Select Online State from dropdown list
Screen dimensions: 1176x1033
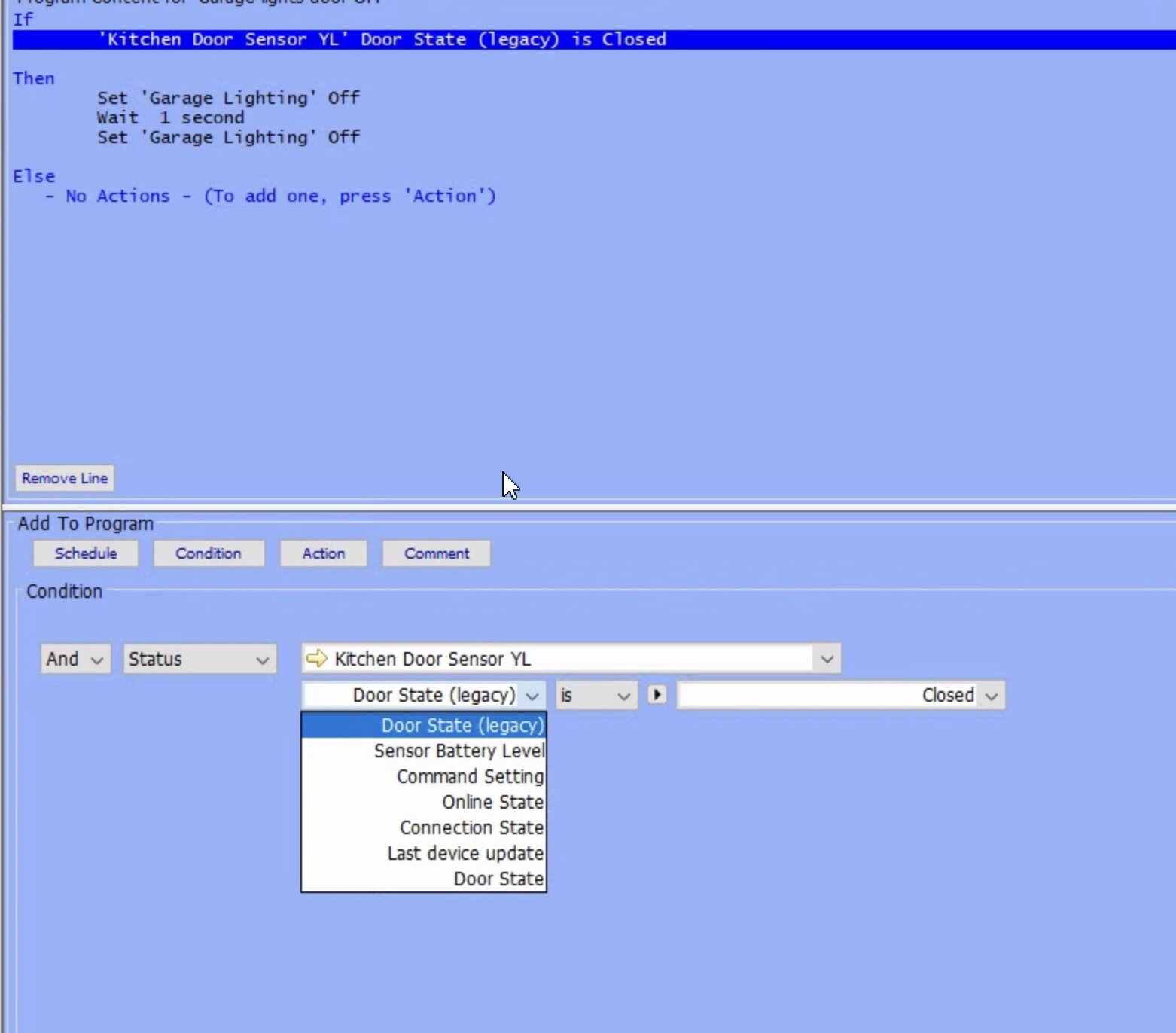(492, 802)
